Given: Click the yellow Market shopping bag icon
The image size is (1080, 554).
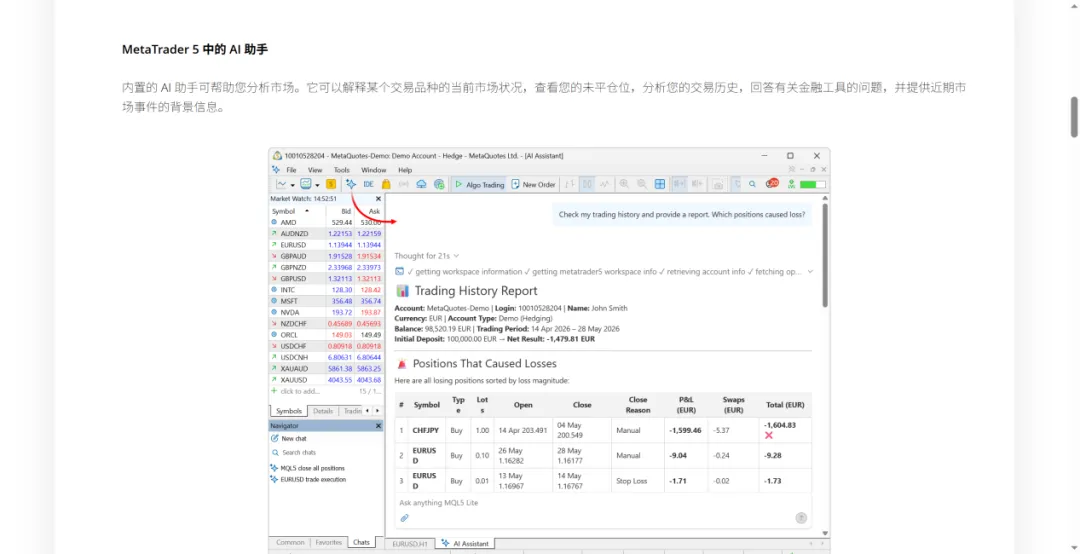Looking at the screenshot, I should [x=386, y=184].
